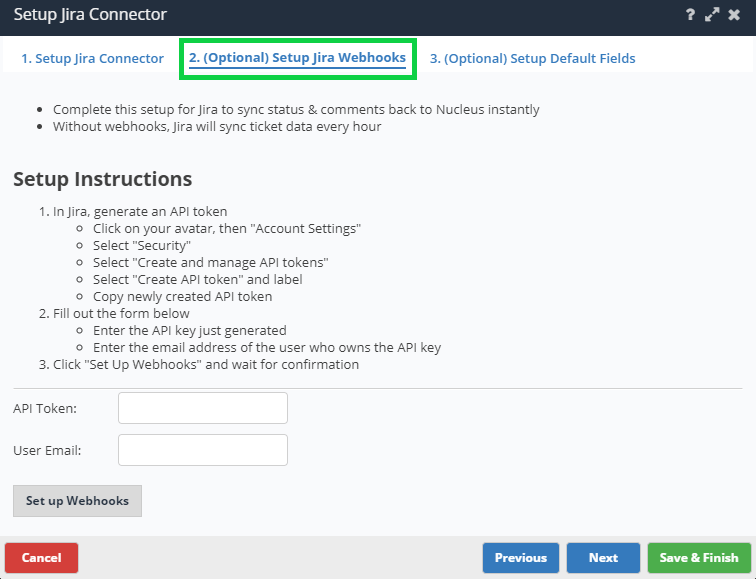Focus the User Email input field
Viewport: 756px width, 579px height.
[203, 450]
